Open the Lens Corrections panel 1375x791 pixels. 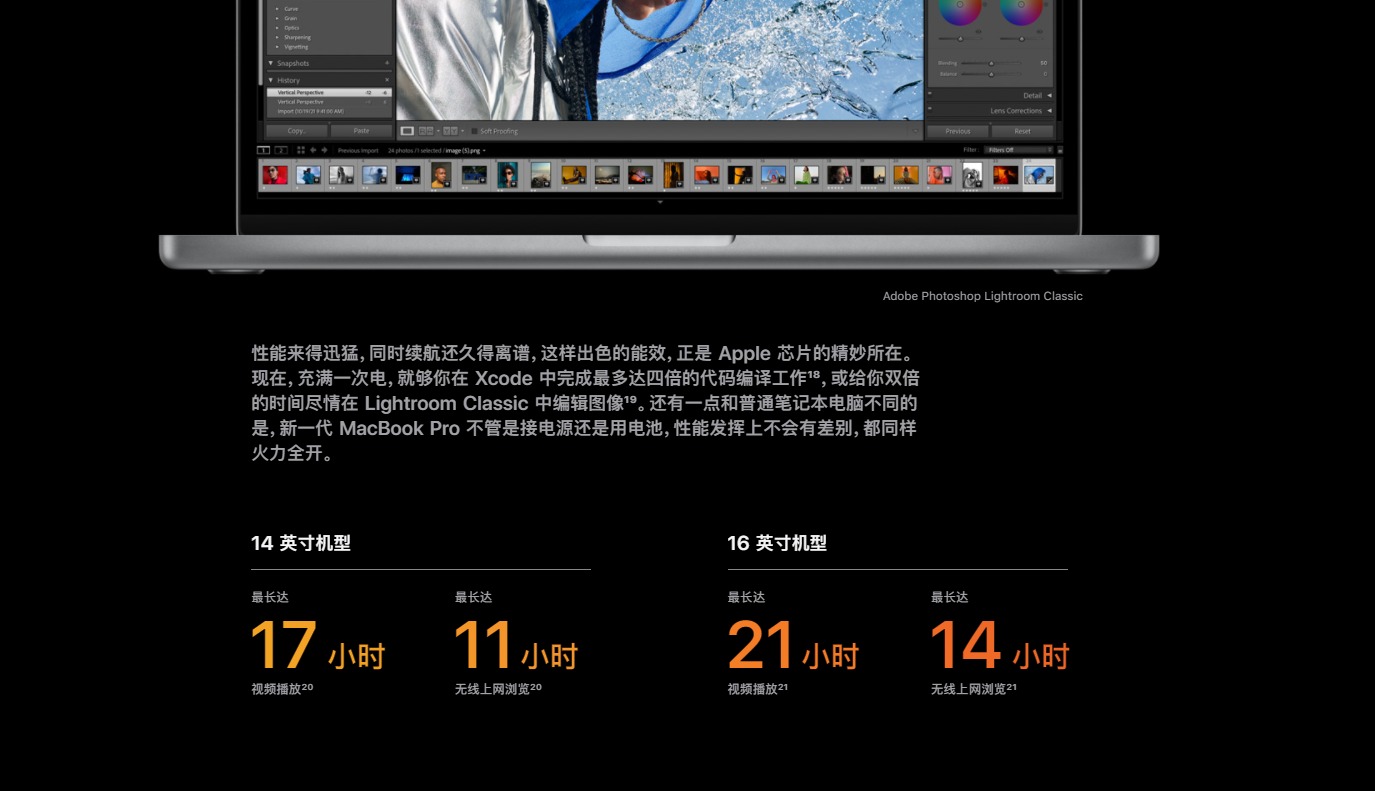[1016, 111]
